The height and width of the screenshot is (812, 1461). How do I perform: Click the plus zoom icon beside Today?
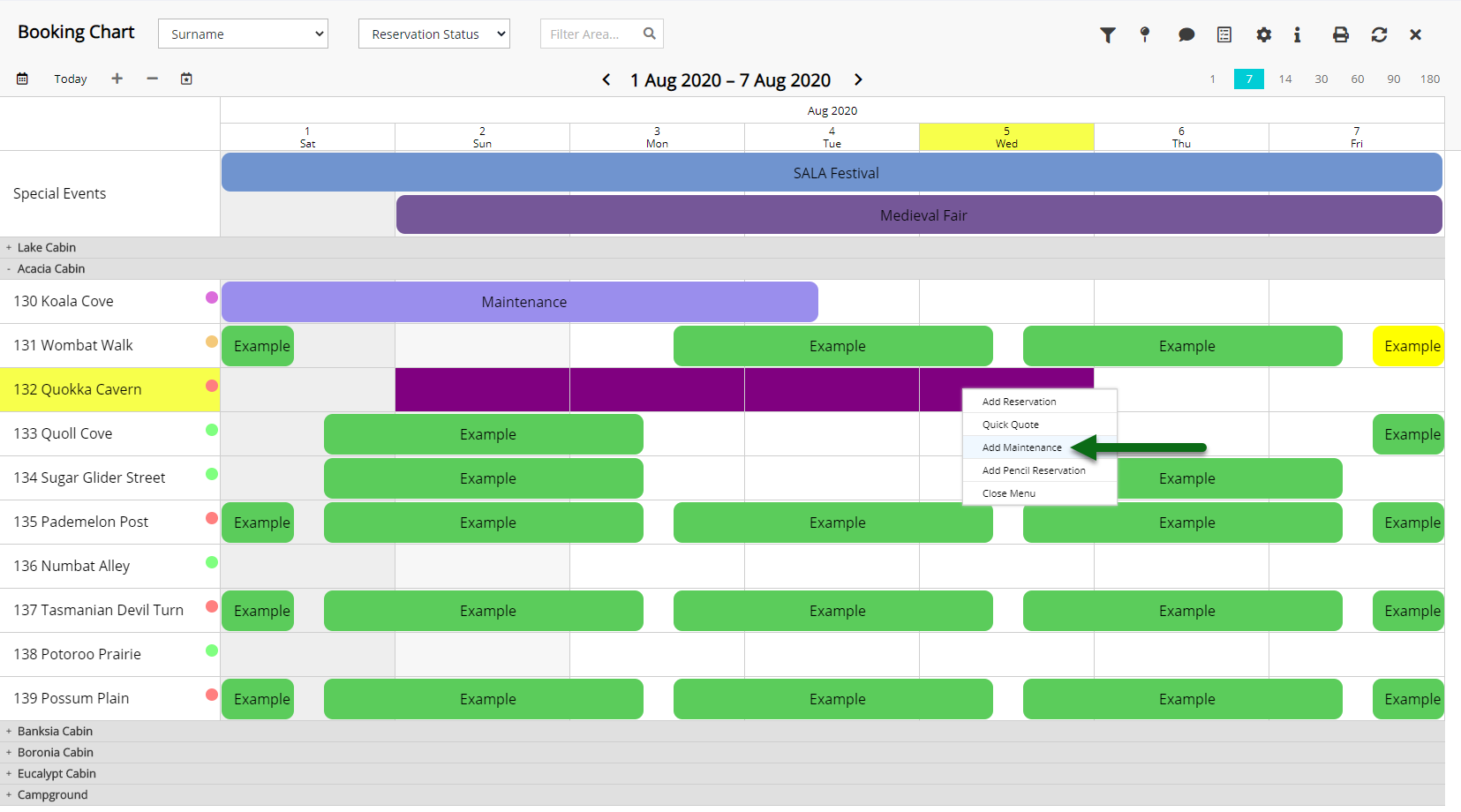coord(117,79)
